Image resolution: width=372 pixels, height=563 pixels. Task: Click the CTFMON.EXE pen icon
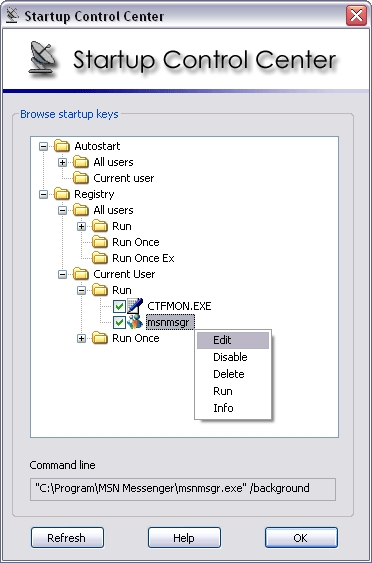[135, 306]
